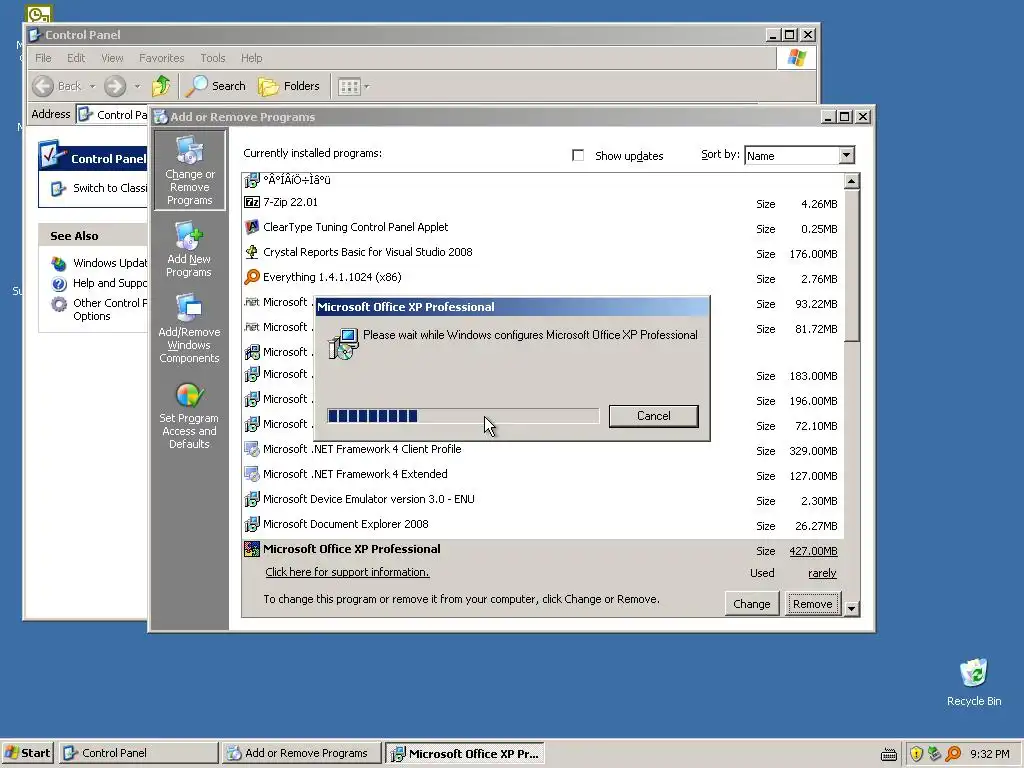Toggle the Folders toolbar button in Control Panel

click(x=289, y=86)
